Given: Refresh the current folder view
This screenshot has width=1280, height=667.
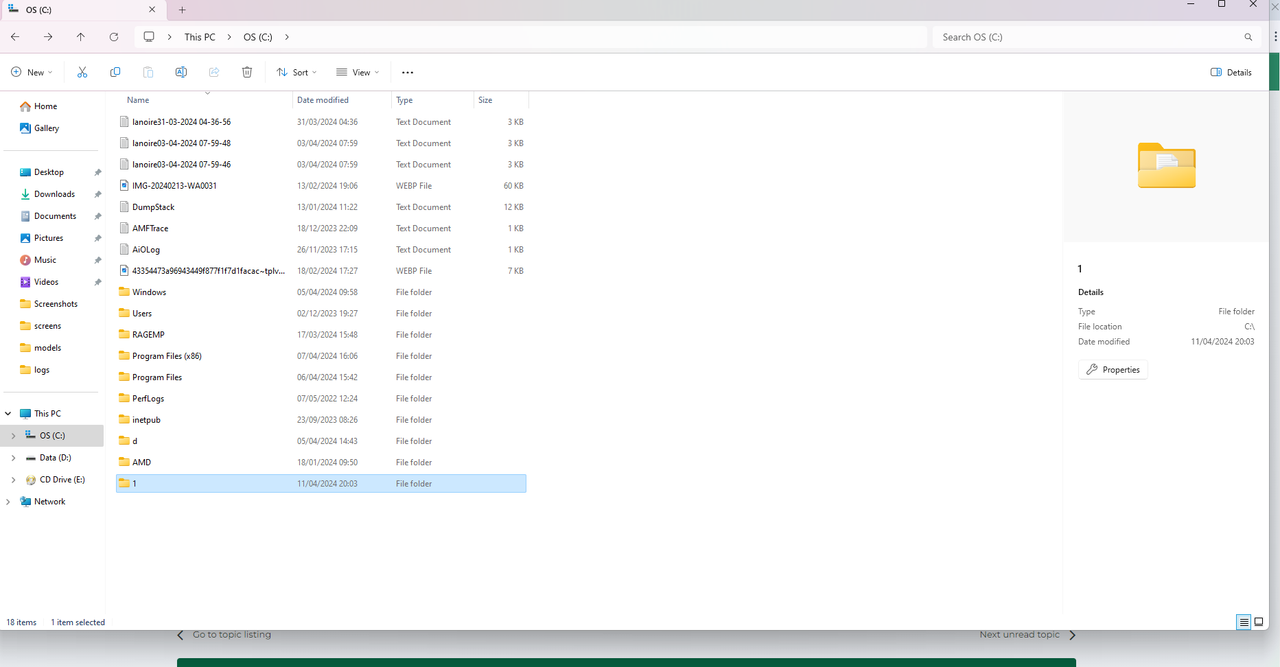Looking at the screenshot, I should (114, 37).
